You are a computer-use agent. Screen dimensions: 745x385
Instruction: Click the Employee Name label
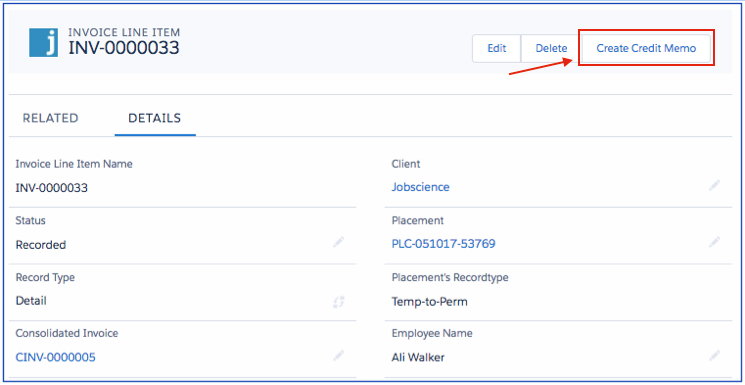pos(432,334)
